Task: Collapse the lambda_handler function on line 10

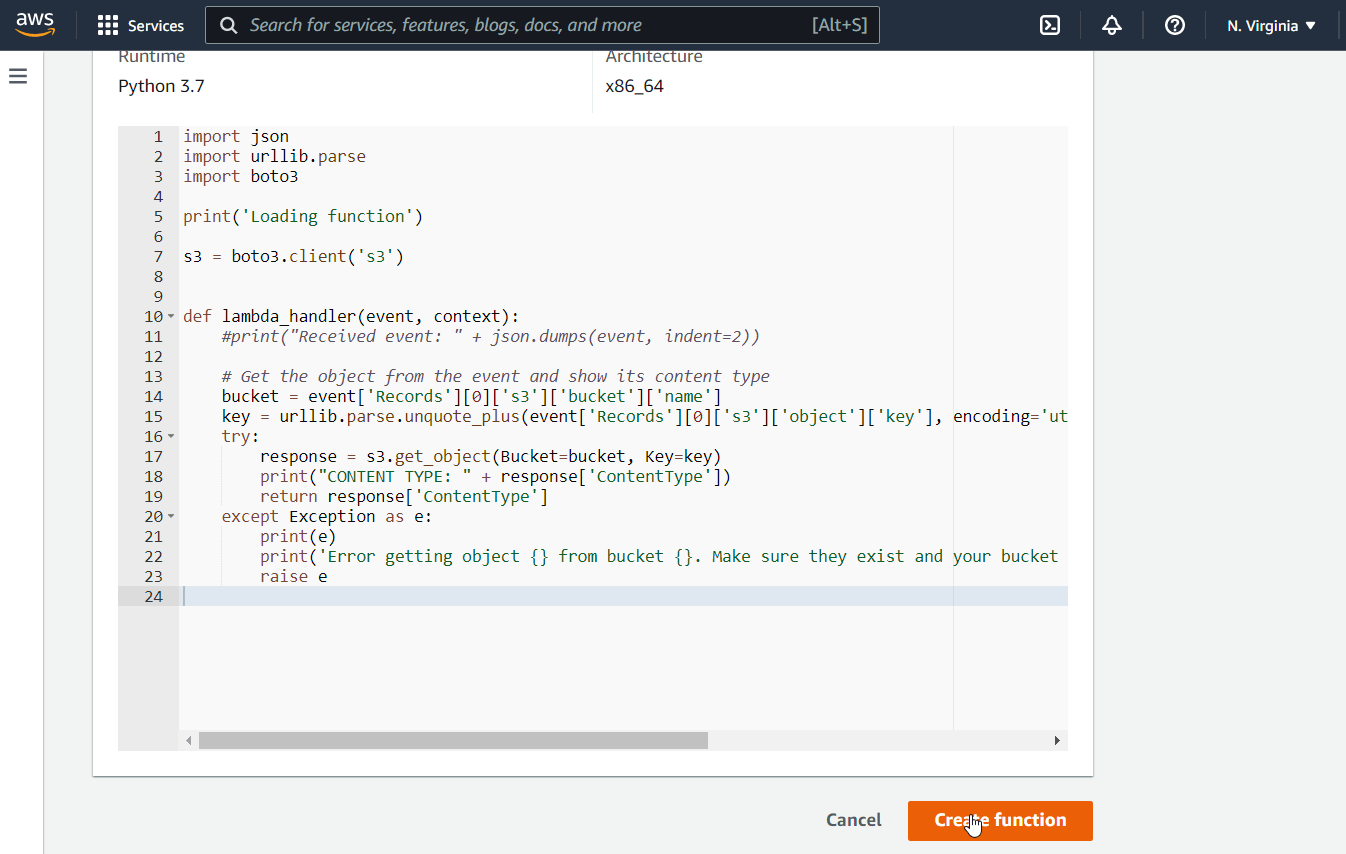Action: [x=169, y=316]
